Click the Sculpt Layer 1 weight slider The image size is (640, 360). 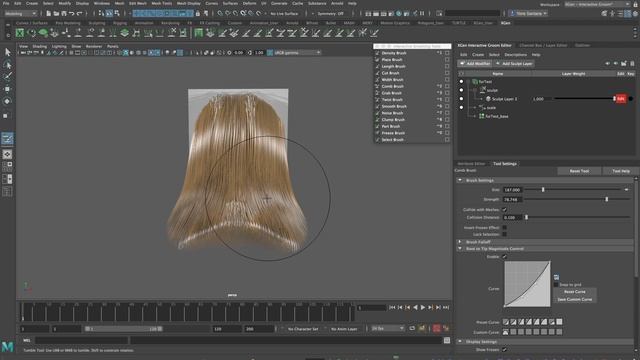point(584,99)
